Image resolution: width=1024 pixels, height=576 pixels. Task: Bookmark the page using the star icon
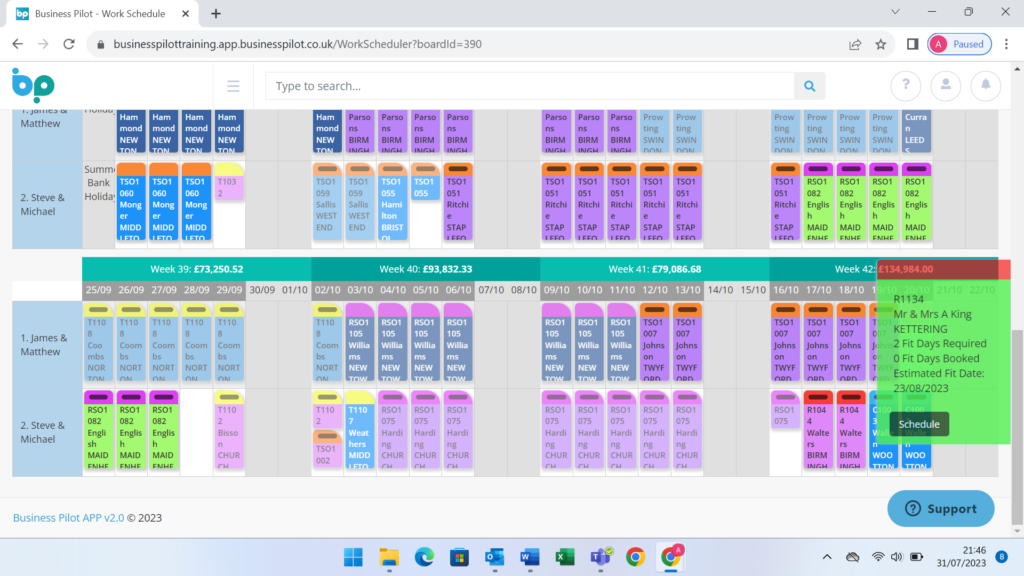pyautogui.click(x=879, y=44)
